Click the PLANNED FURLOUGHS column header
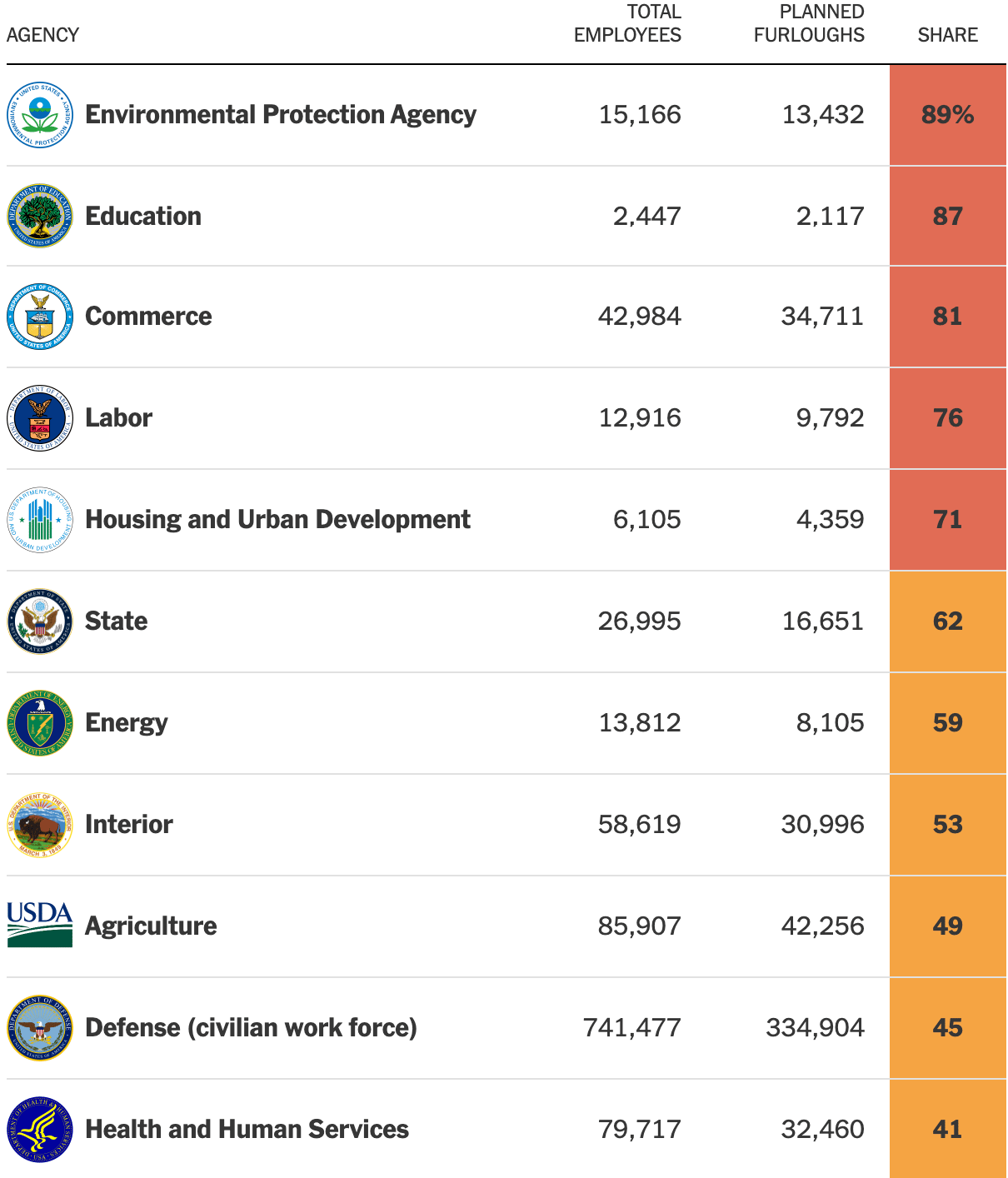 tap(809, 24)
